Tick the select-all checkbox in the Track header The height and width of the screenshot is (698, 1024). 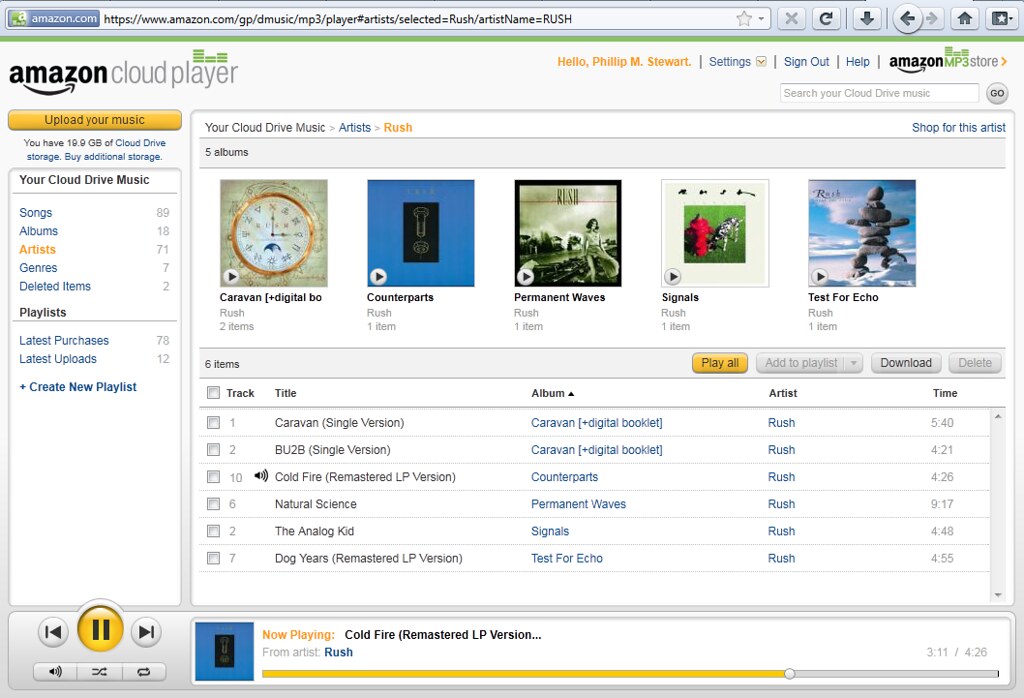coord(213,392)
